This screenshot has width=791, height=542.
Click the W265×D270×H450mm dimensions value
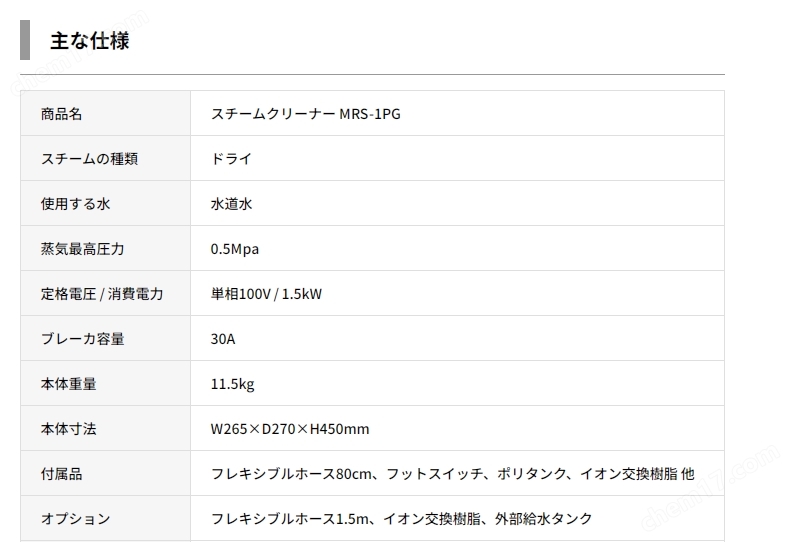coord(290,428)
